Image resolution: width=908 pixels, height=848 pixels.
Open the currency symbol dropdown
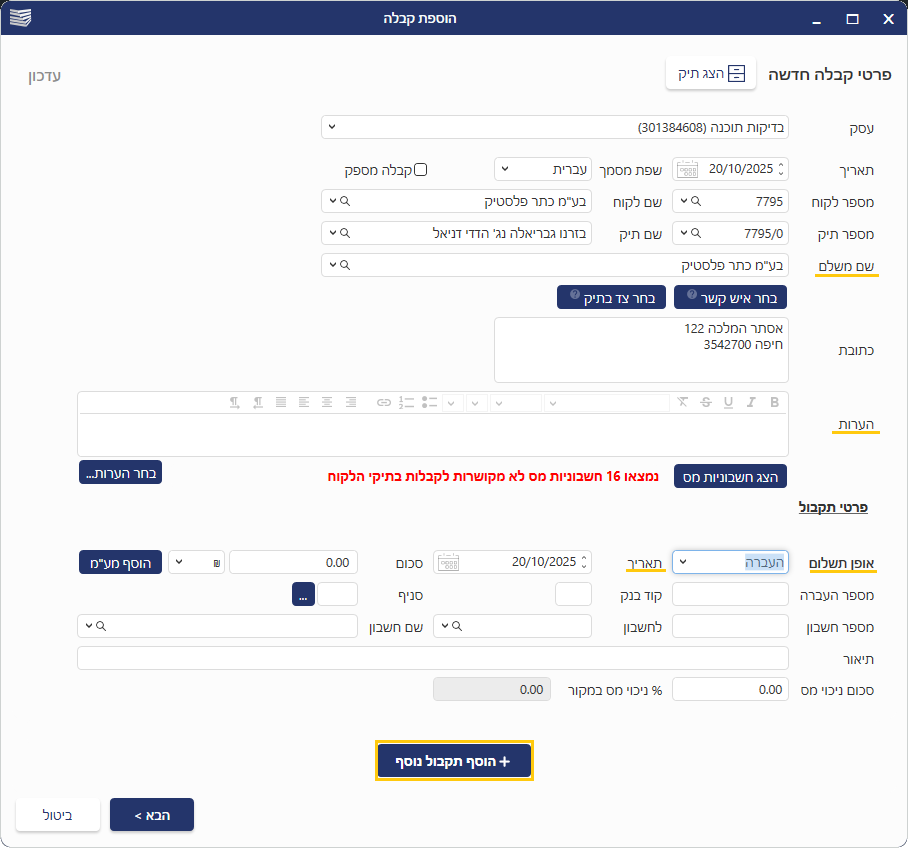click(x=180, y=562)
